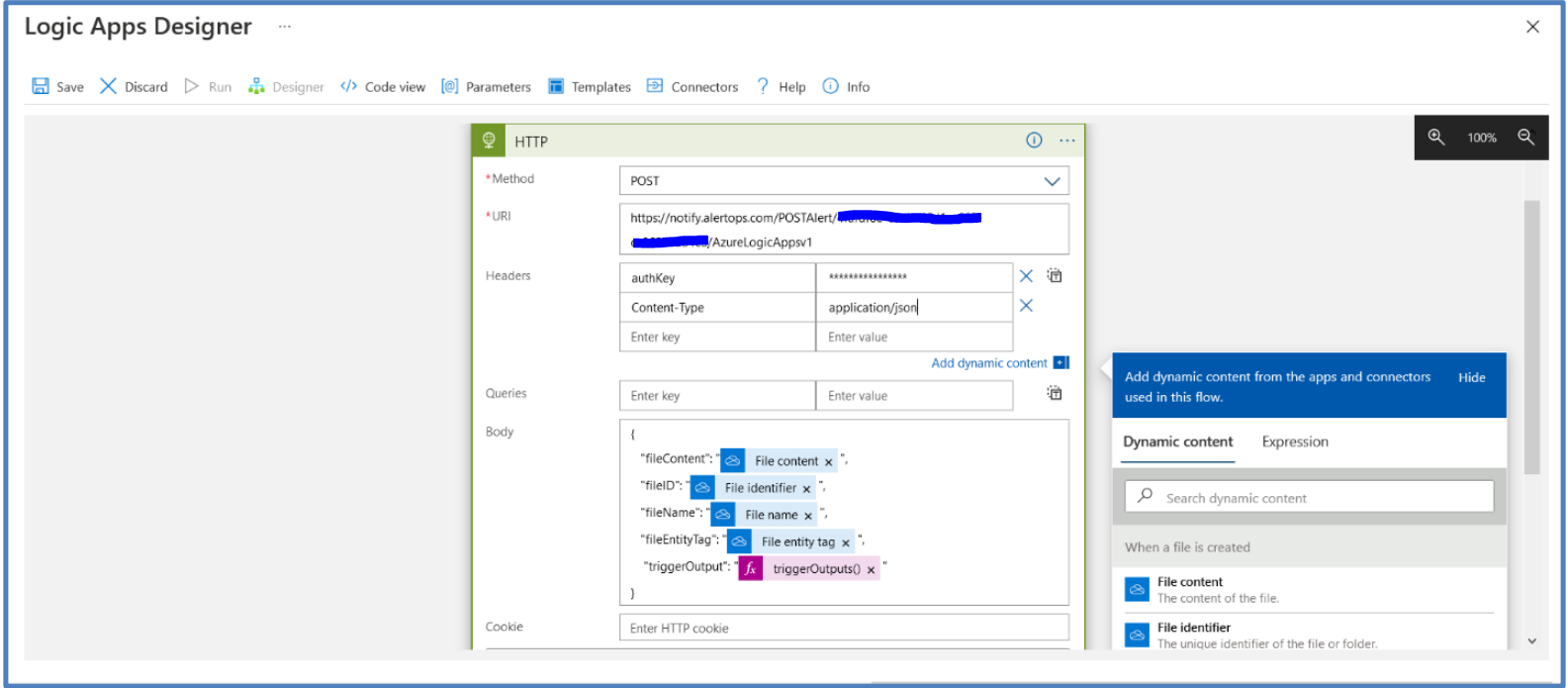Discard changes using the X icon
The height and width of the screenshot is (688, 1568).
pyautogui.click(x=109, y=86)
